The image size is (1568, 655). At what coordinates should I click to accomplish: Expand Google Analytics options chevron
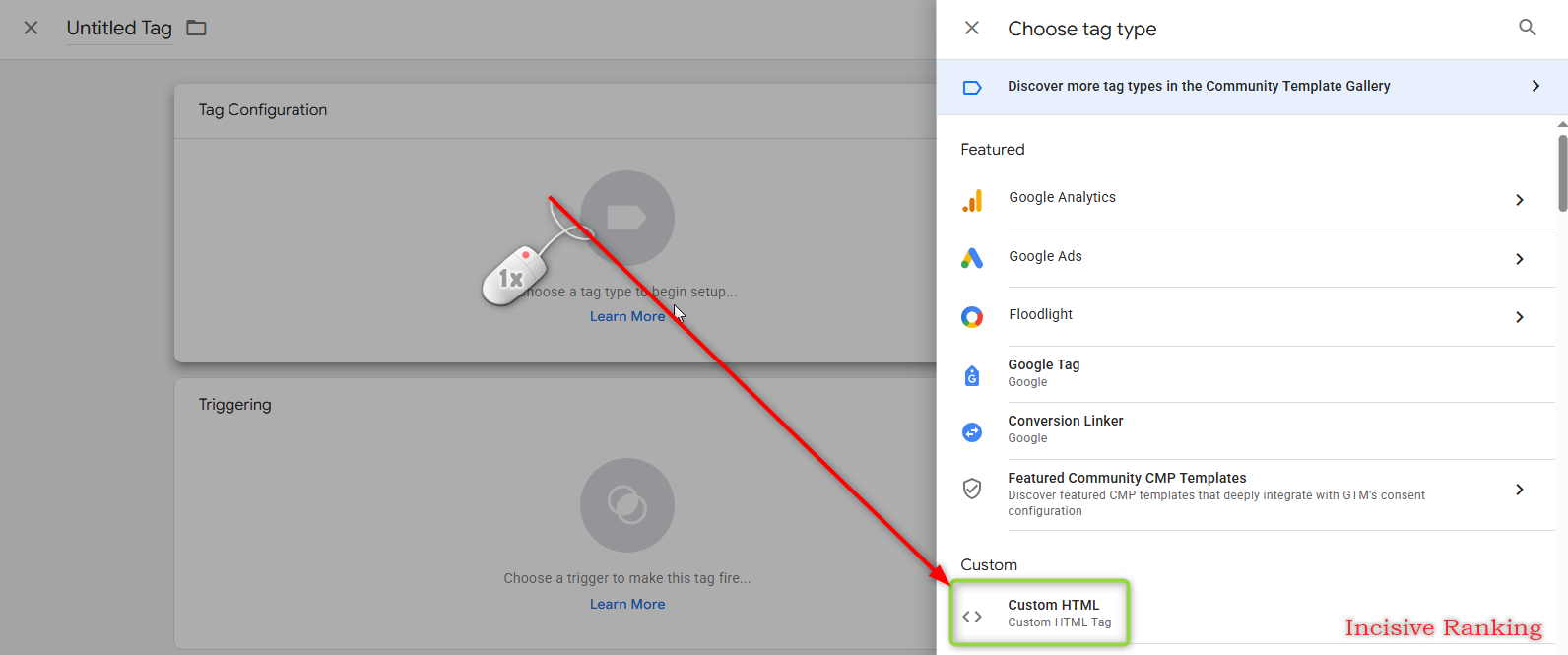click(1520, 200)
